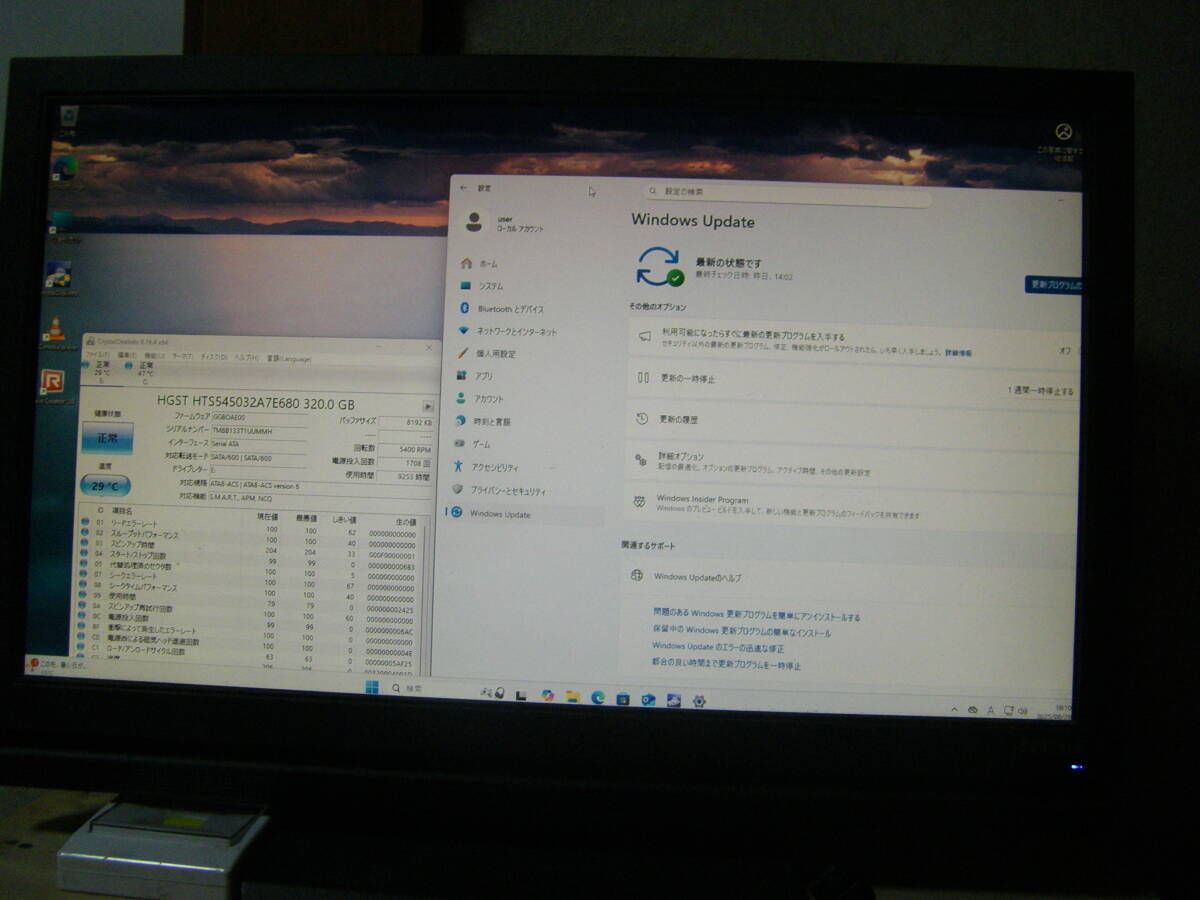The image size is (1200, 900).
Task: Open the Settings gear icon on taskbar
Action: point(699,701)
